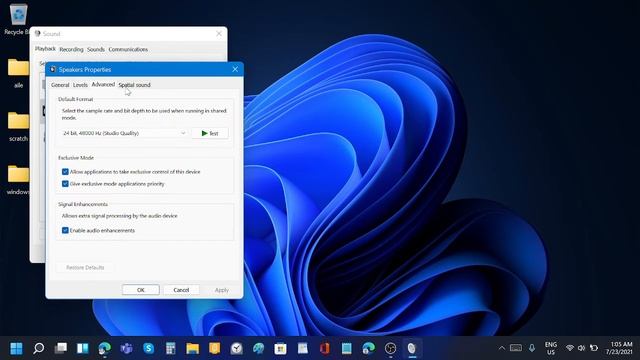Click the Apply button
This screenshot has height=360, width=640.
click(x=222, y=290)
